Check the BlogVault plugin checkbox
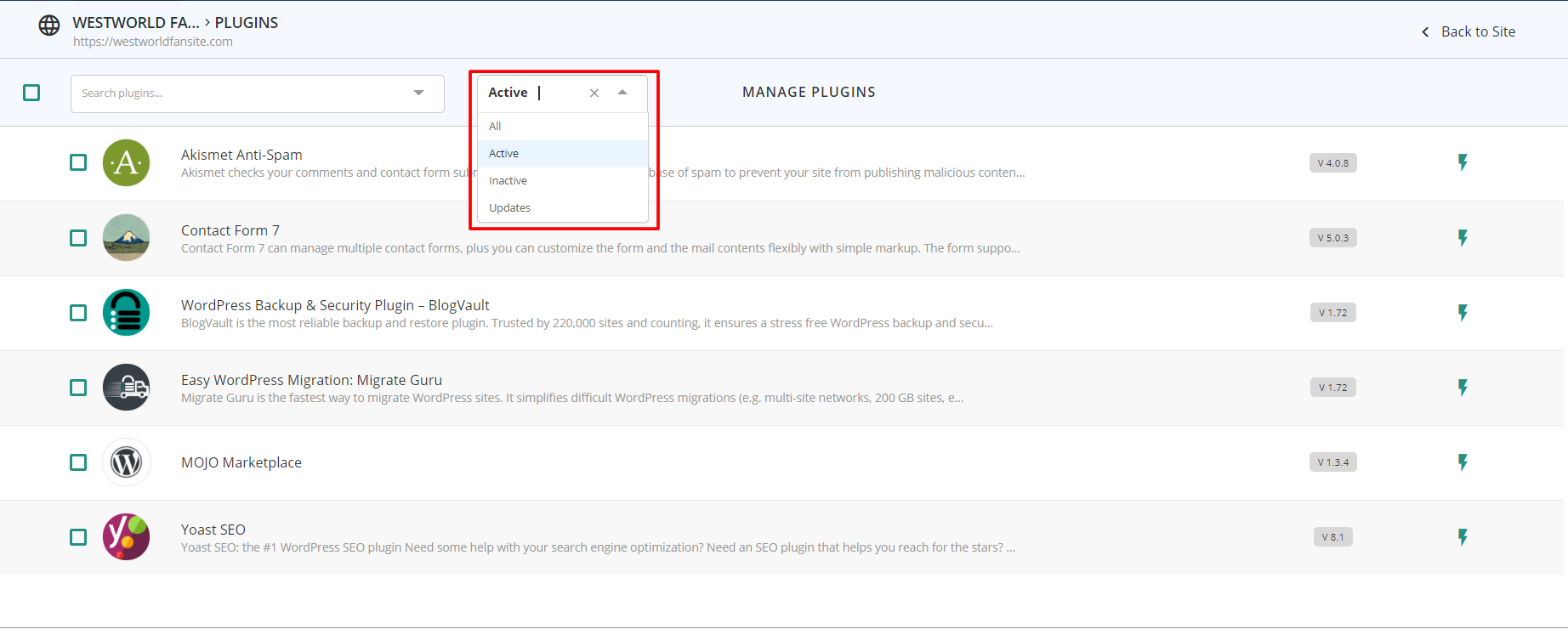Image resolution: width=1568 pixels, height=629 pixels. (x=78, y=313)
